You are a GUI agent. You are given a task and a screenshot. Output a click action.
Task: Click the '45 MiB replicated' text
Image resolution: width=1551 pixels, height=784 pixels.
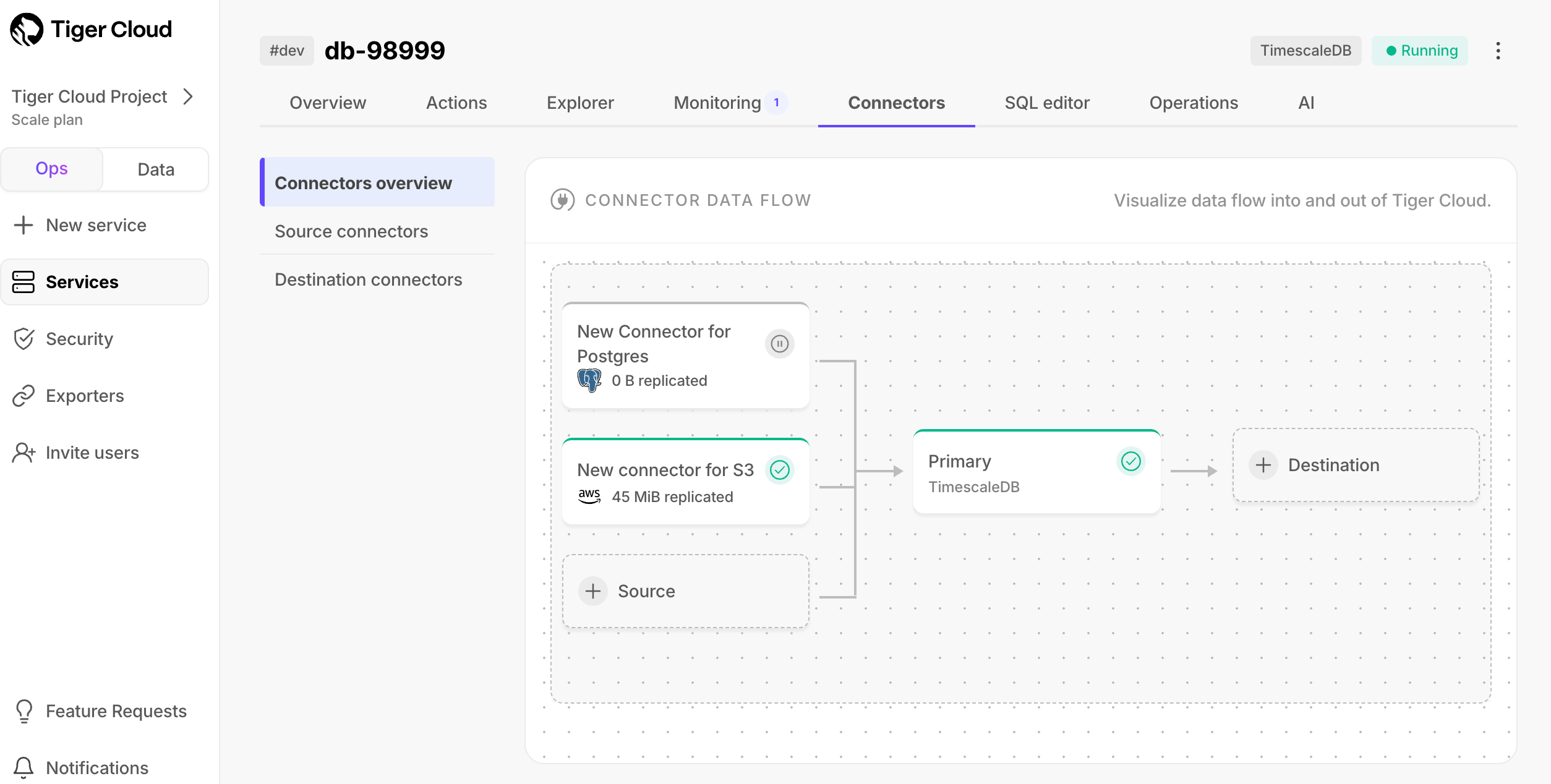coord(672,496)
